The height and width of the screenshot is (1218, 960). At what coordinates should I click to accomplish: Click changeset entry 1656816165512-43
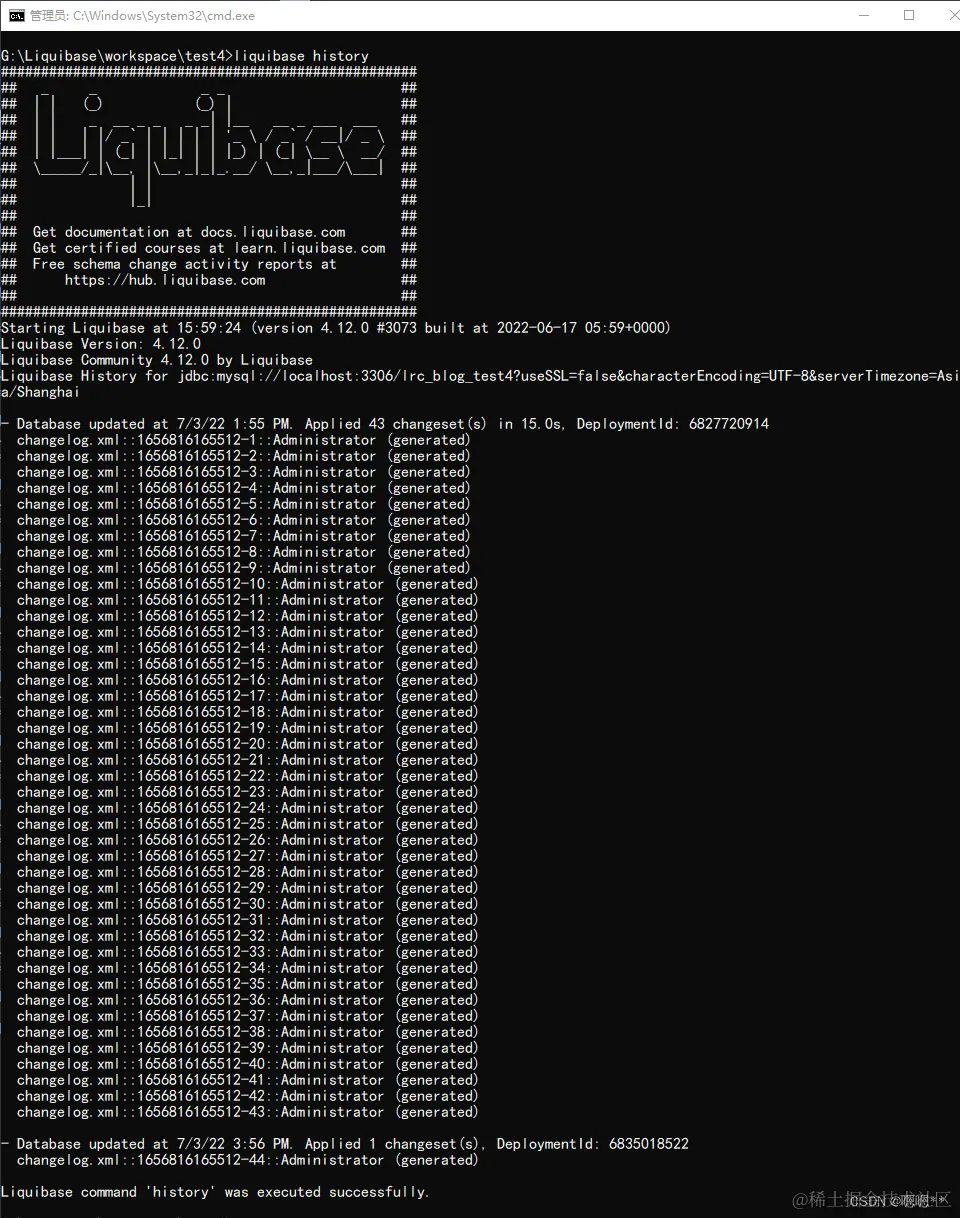[247, 1112]
